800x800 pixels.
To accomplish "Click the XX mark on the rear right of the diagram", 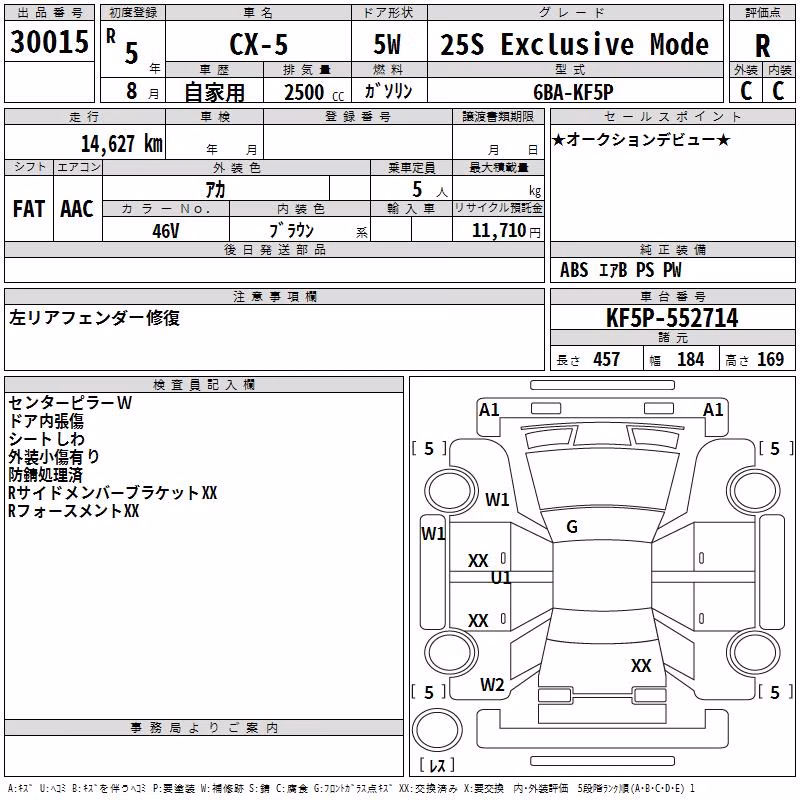I will 641,665.
